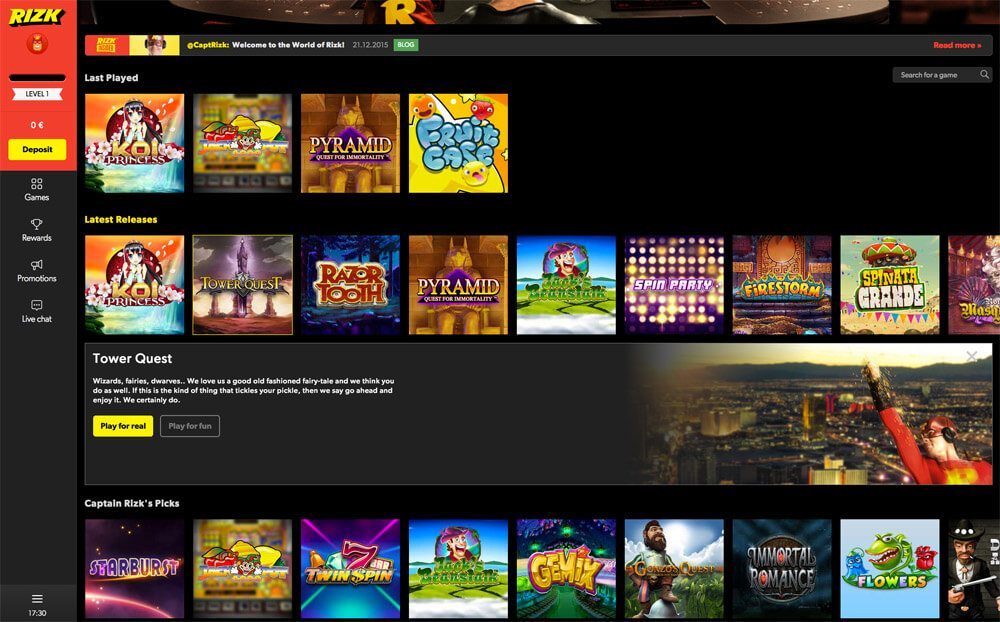Start a Live chat from the sidebar

click(x=37, y=311)
